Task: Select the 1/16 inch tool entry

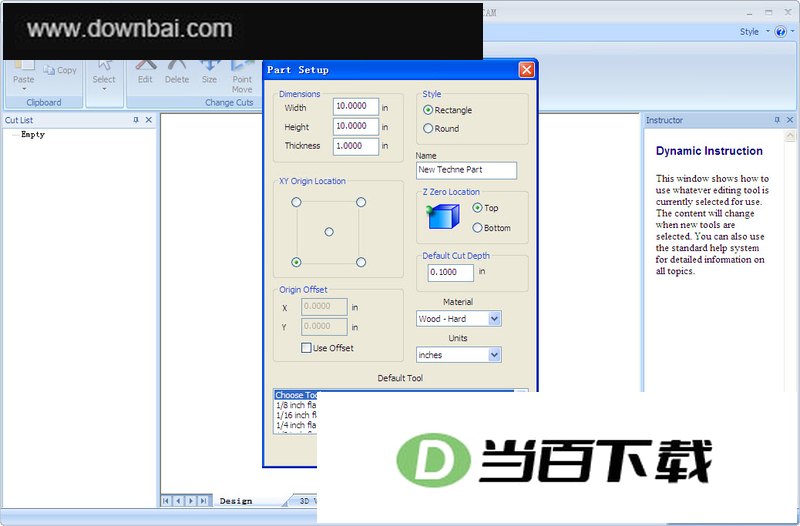Action: point(296,415)
